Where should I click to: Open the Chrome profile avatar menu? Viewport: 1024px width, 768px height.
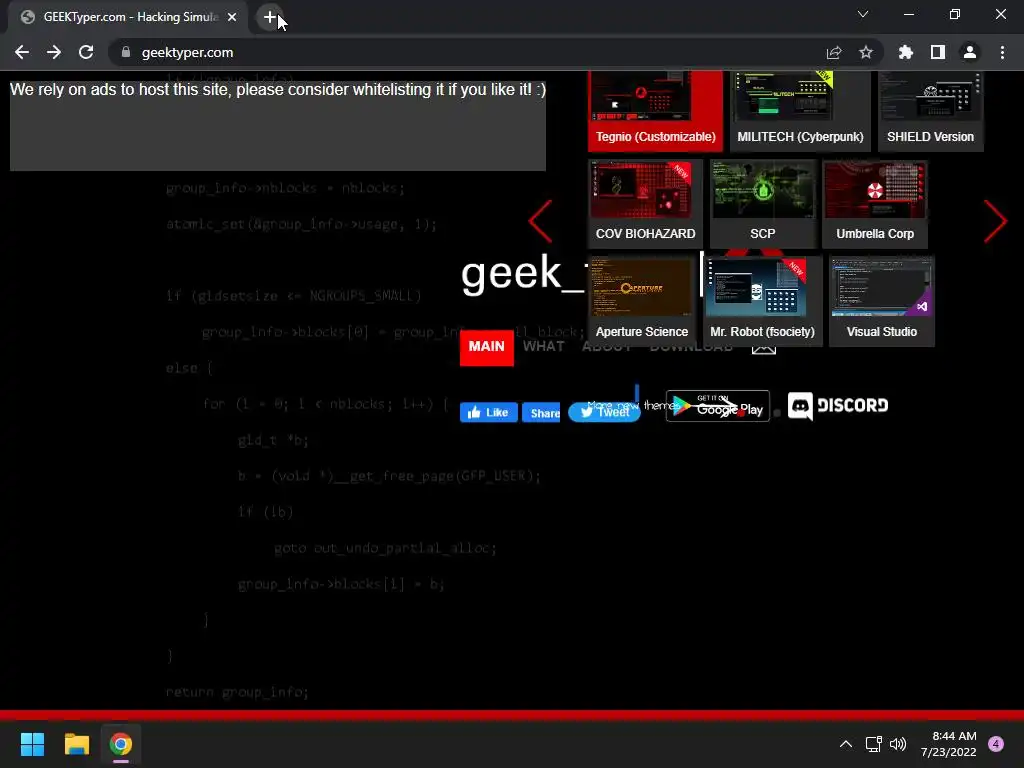coord(970,52)
